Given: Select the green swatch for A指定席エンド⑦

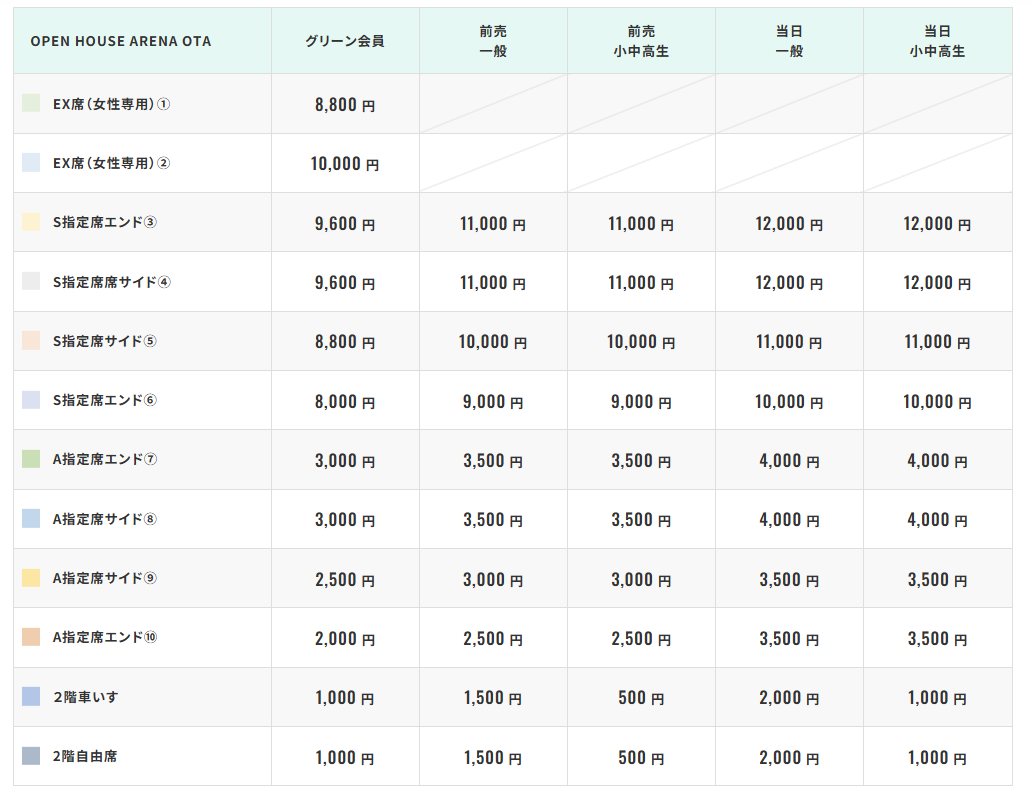Looking at the screenshot, I should [x=31, y=460].
